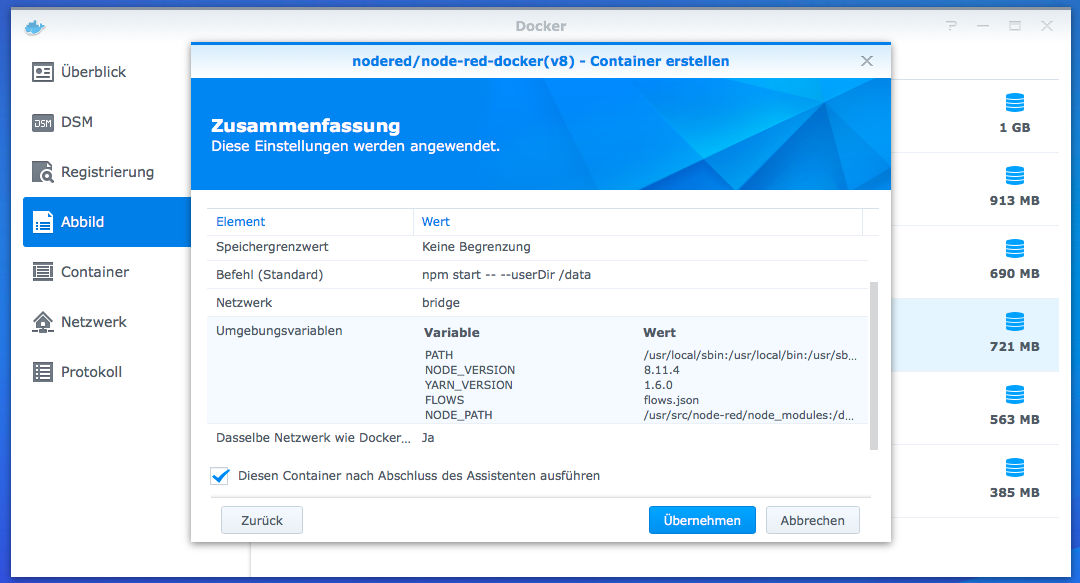Click the PATH variable name

click(x=439, y=355)
